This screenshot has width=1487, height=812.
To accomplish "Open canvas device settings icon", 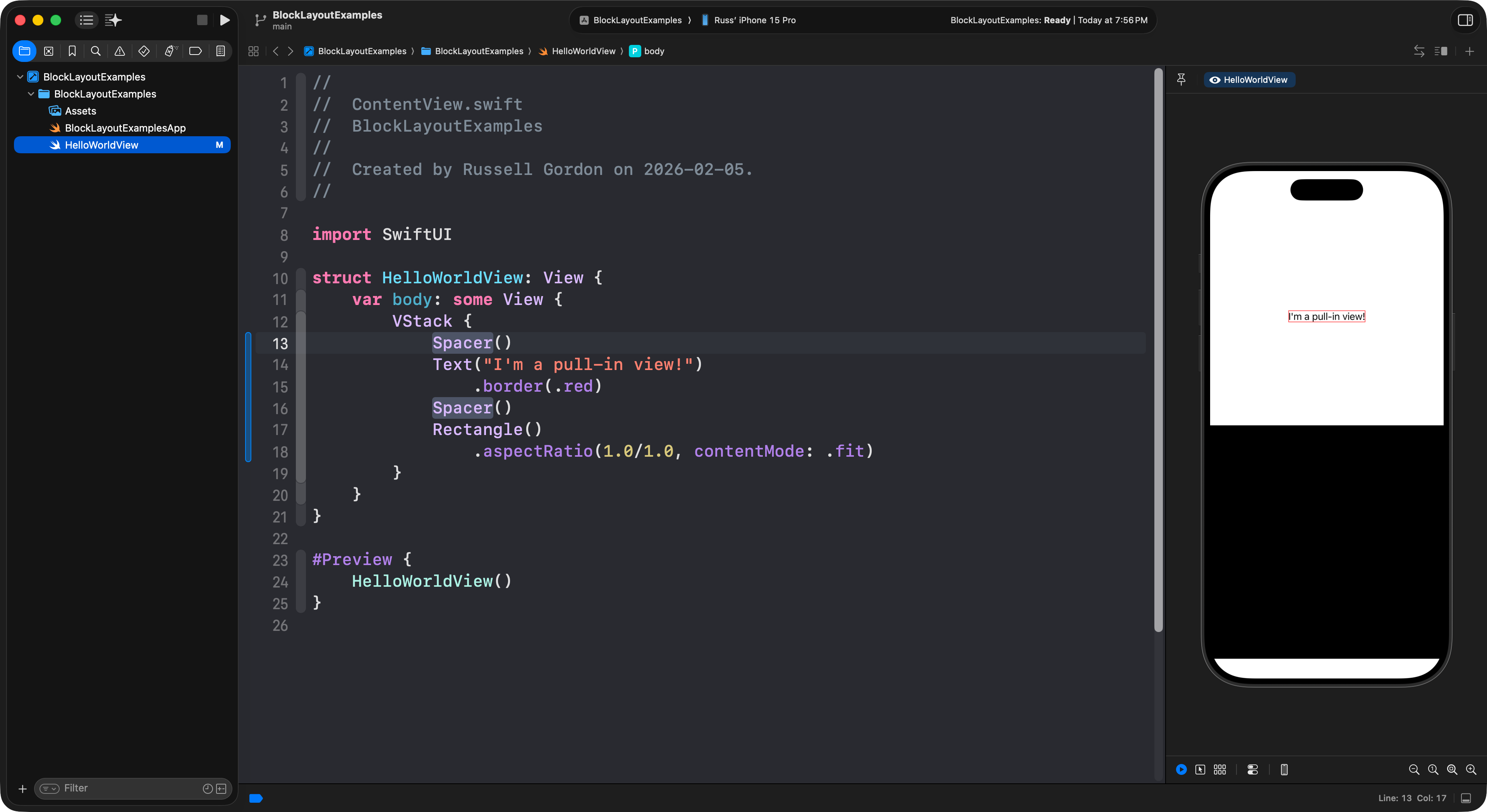I will (1253, 769).
